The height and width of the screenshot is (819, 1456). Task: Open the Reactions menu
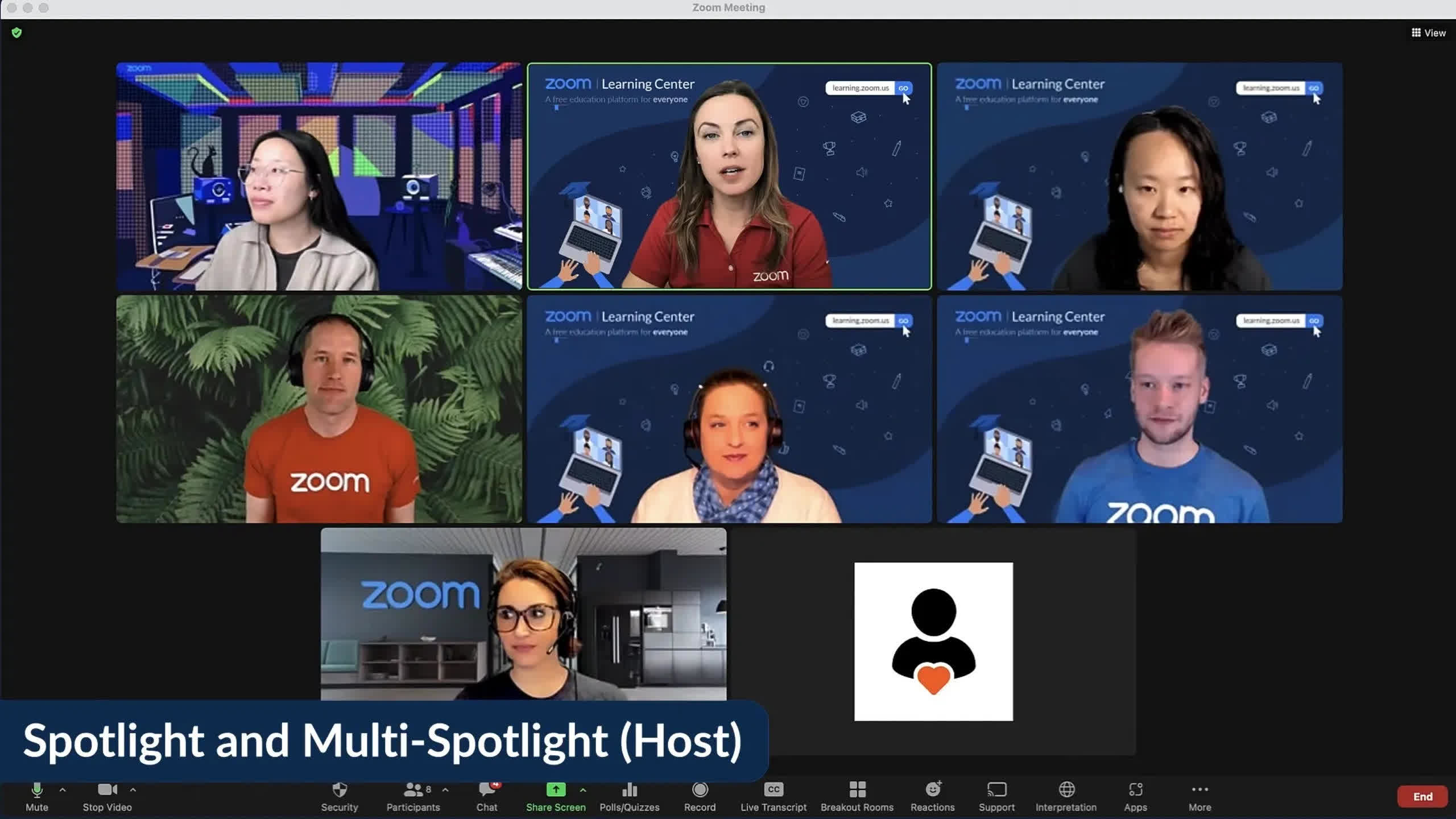(x=933, y=796)
